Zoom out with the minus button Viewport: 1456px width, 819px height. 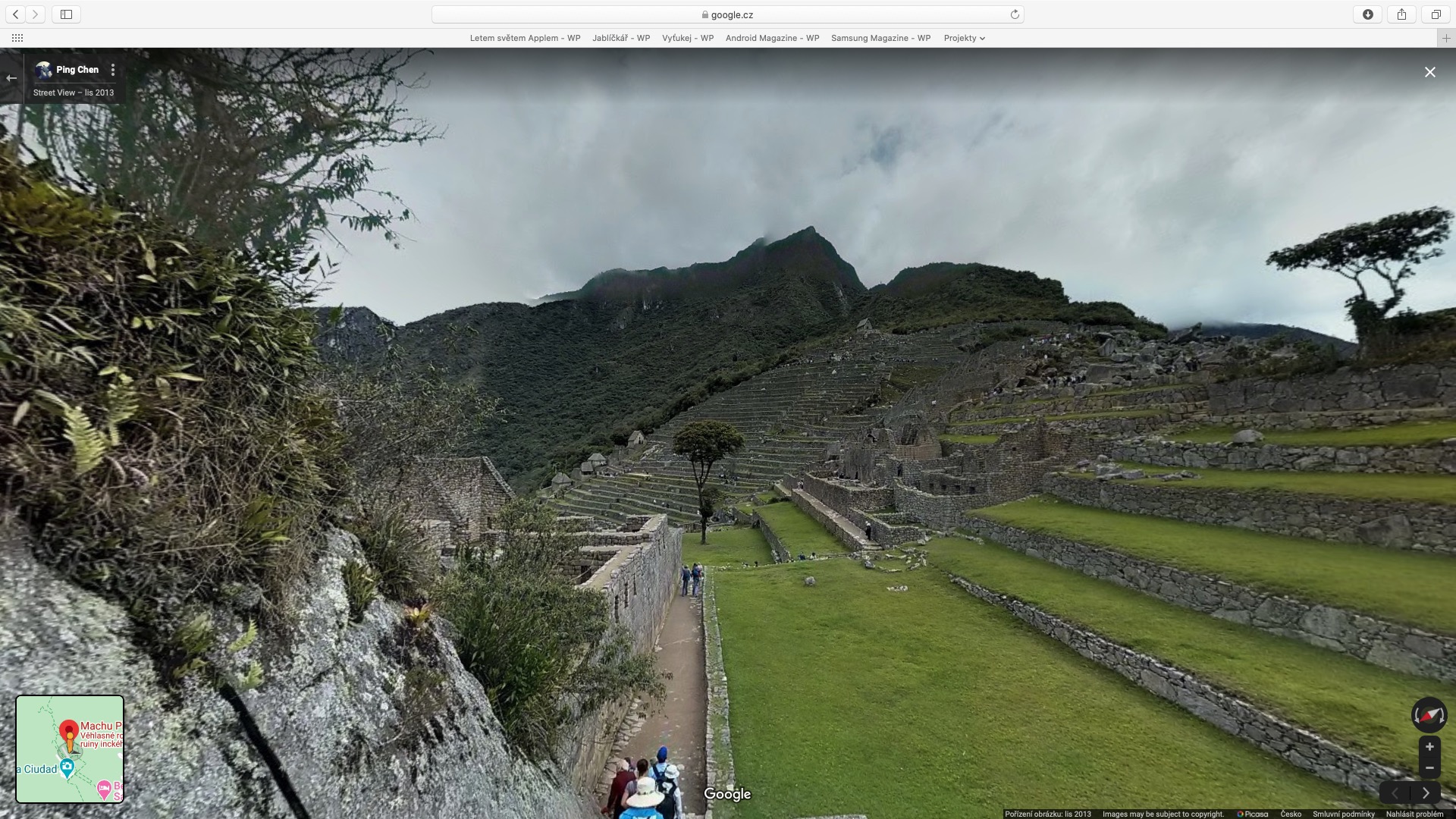[1429, 767]
